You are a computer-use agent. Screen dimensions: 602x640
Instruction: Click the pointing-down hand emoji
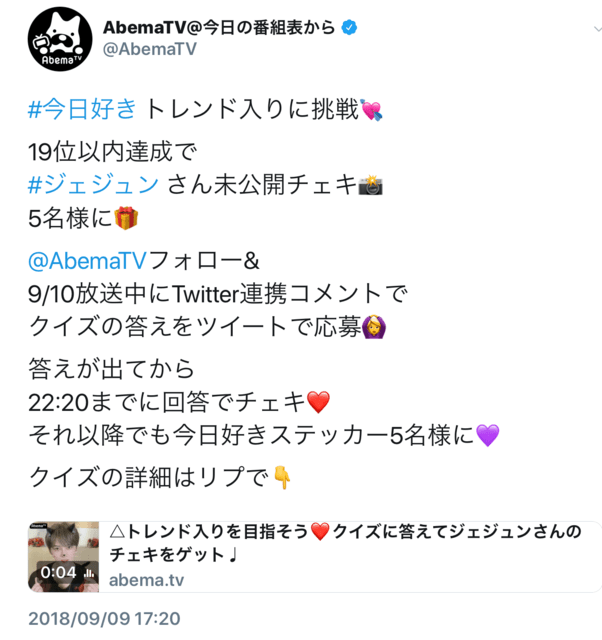(282, 477)
